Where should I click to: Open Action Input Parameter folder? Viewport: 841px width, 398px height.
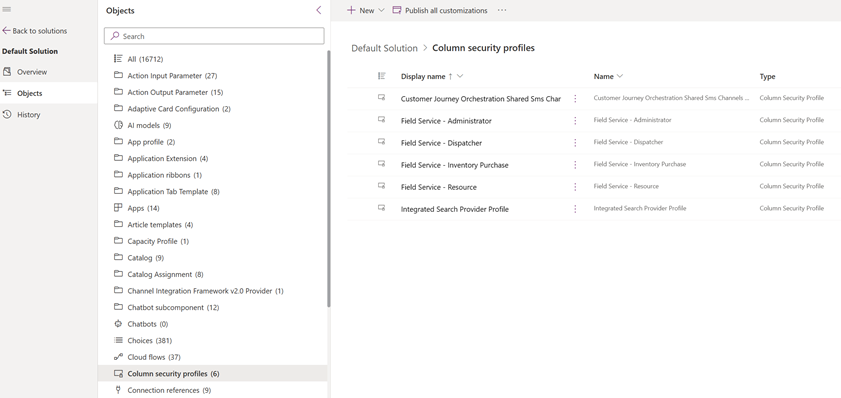point(172,76)
